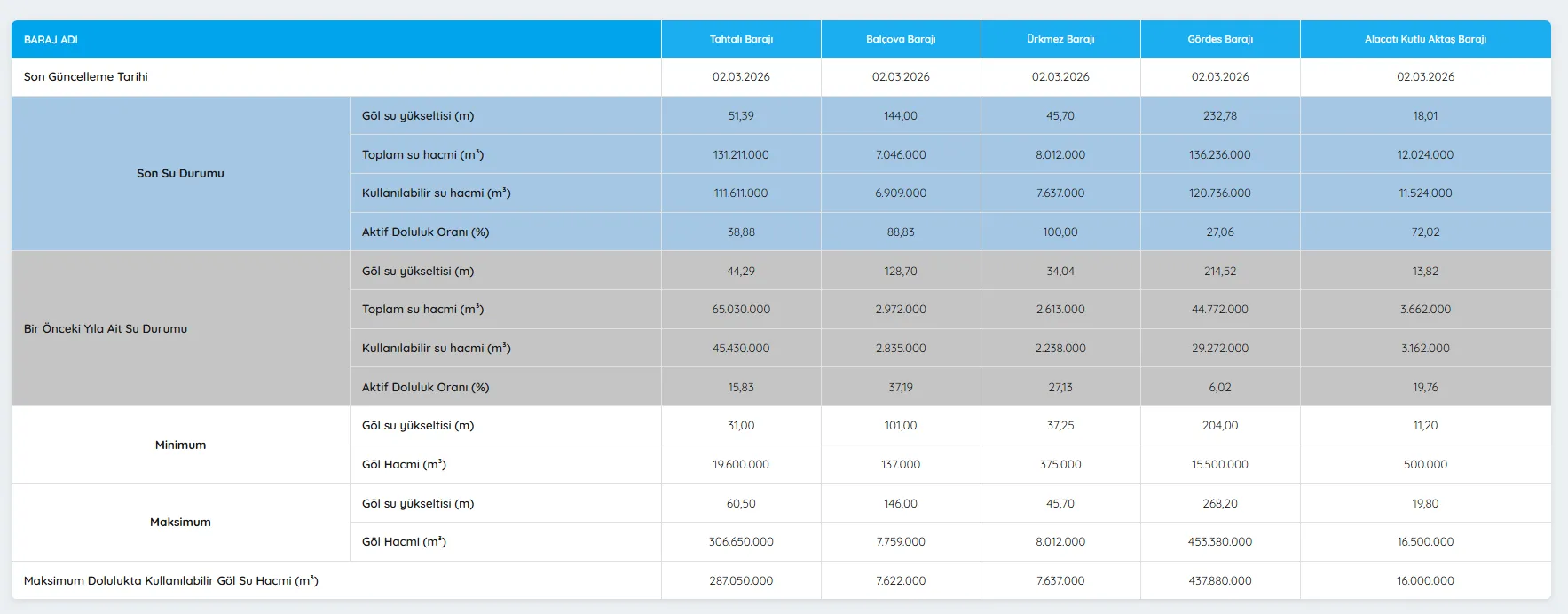The width and height of the screenshot is (1568, 614).
Task: Select the Son Su Durumu section cell
Action: click(180, 174)
